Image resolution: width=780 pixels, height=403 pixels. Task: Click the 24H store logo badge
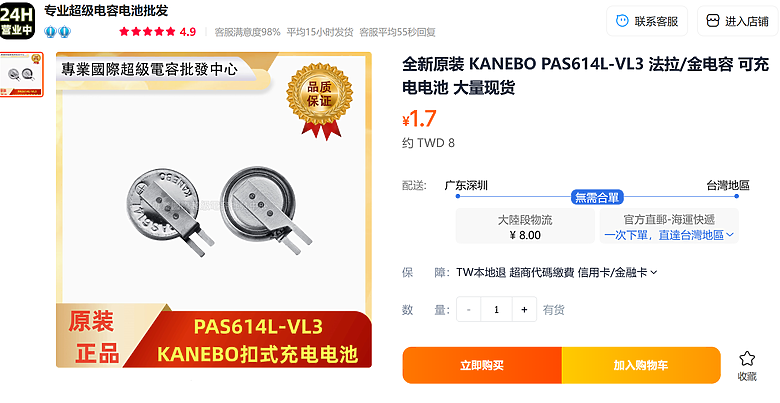pyautogui.click(x=17, y=21)
